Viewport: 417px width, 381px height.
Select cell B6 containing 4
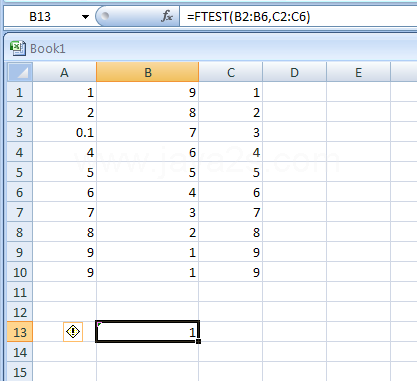pos(148,192)
